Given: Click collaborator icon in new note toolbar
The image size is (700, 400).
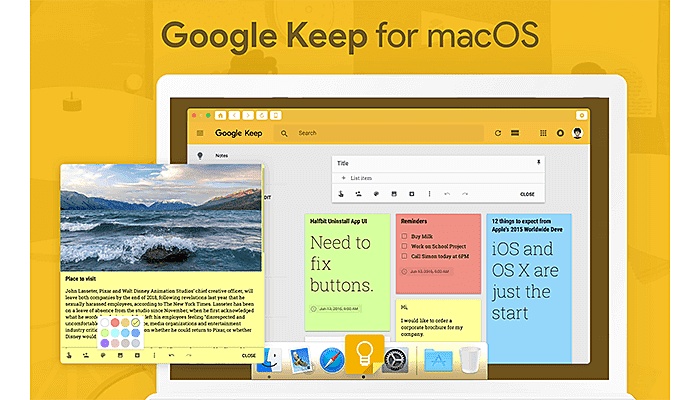Looking at the screenshot, I should pos(358,194).
